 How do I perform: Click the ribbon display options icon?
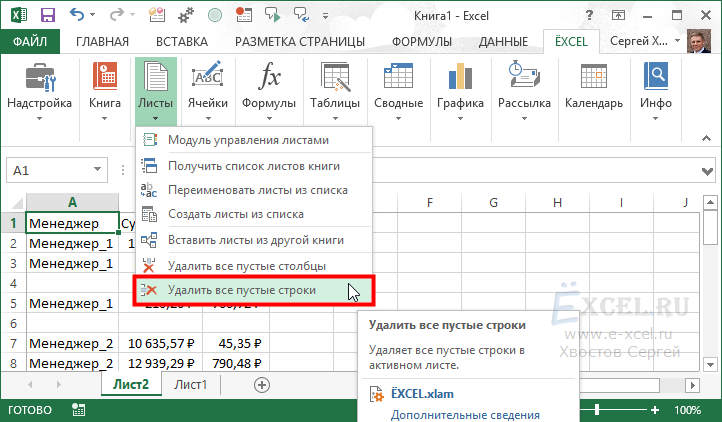[x=618, y=15]
